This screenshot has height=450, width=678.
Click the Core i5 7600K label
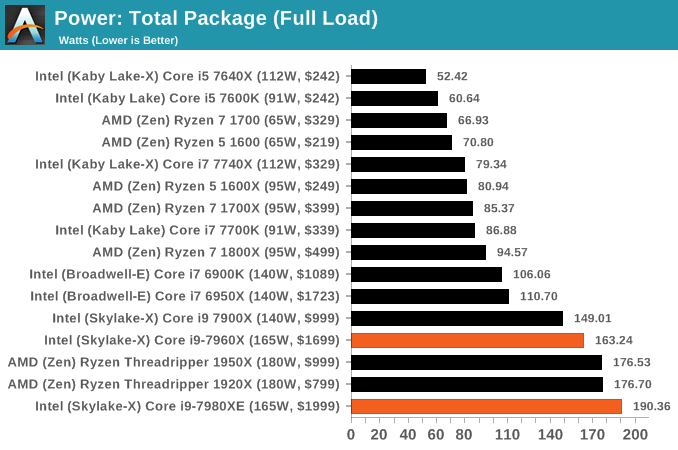198,98
